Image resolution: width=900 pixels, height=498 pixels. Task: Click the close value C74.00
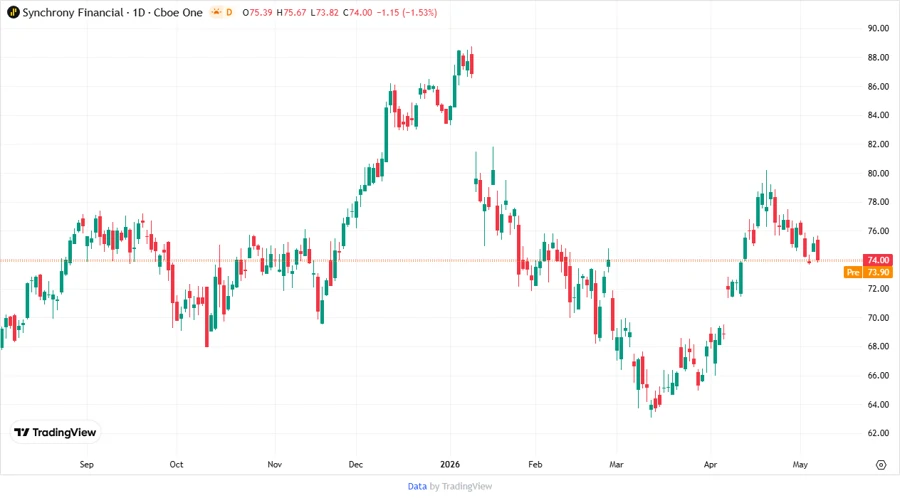coord(358,12)
